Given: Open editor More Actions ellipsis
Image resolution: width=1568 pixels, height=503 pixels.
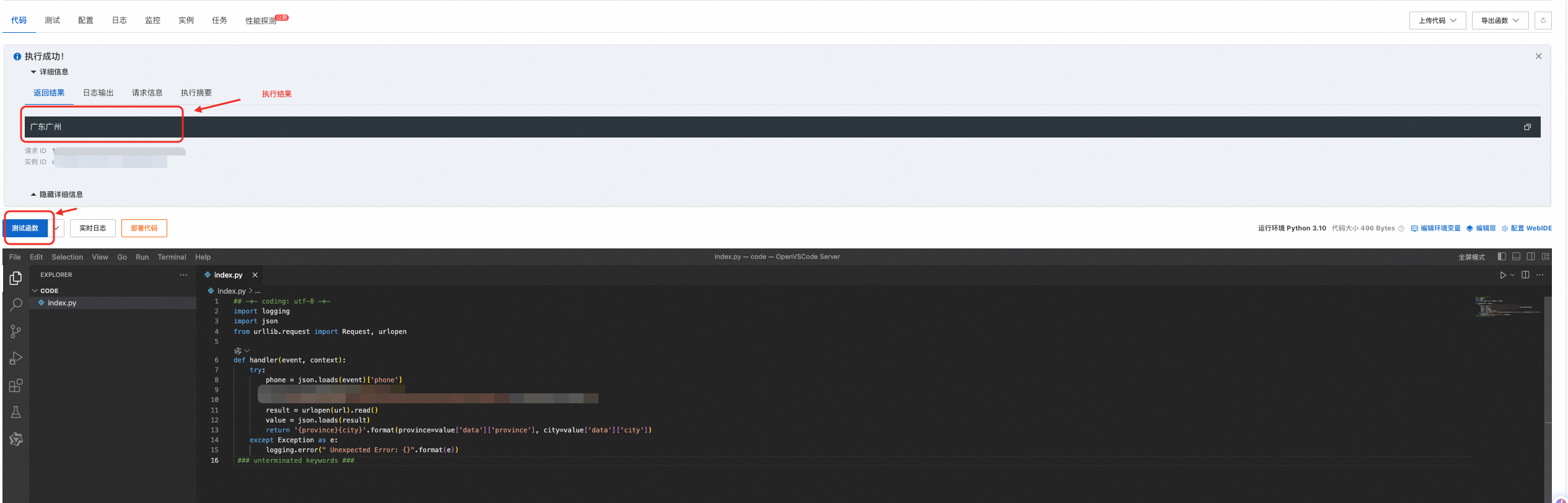Looking at the screenshot, I should click(1540, 275).
